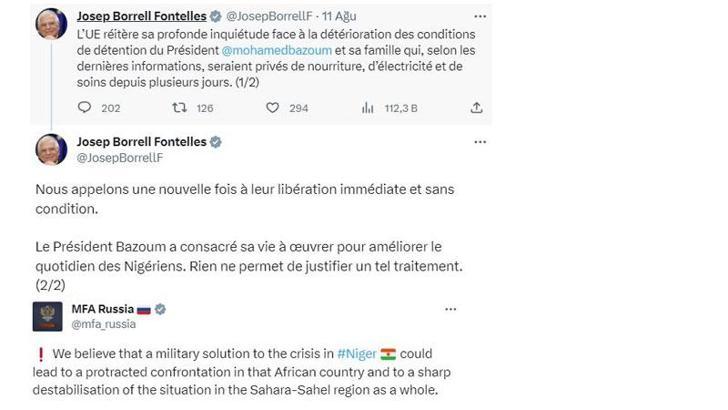
Task: Open Josep Borrell's profile picture in first tweet
Action: point(51,23)
